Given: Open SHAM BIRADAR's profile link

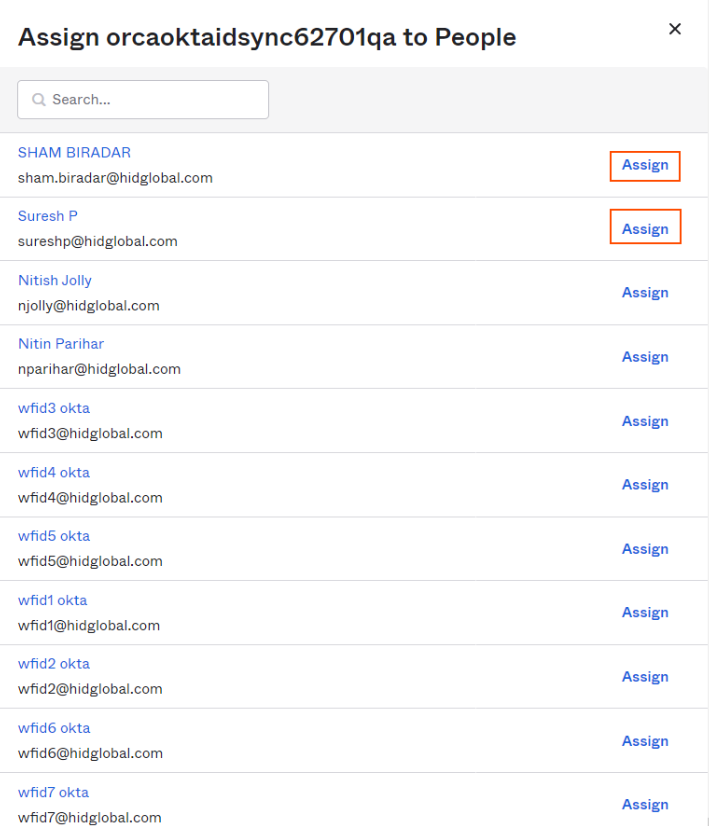Looking at the screenshot, I should [74, 153].
